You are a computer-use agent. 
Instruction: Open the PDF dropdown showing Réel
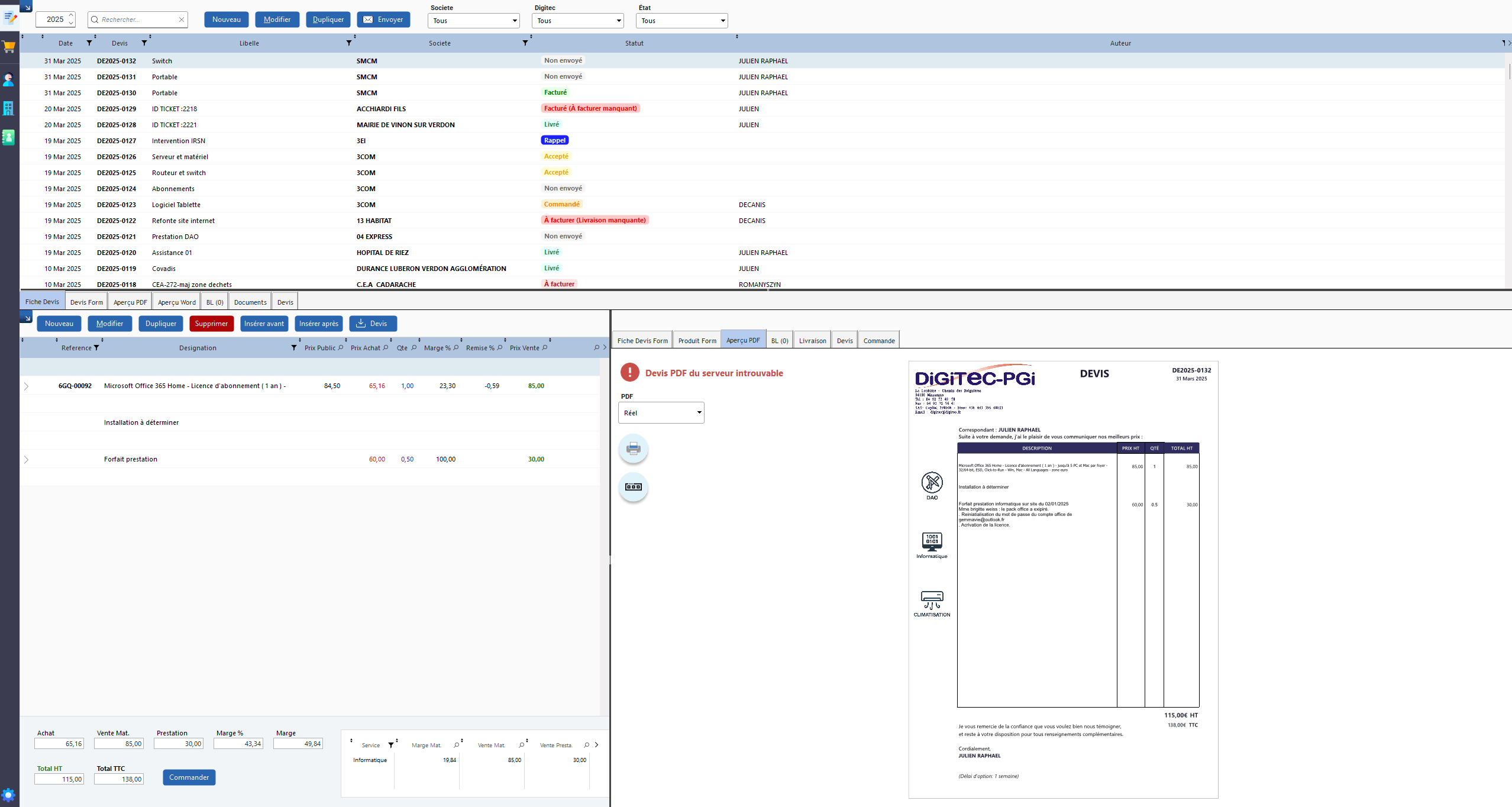(x=661, y=412)
